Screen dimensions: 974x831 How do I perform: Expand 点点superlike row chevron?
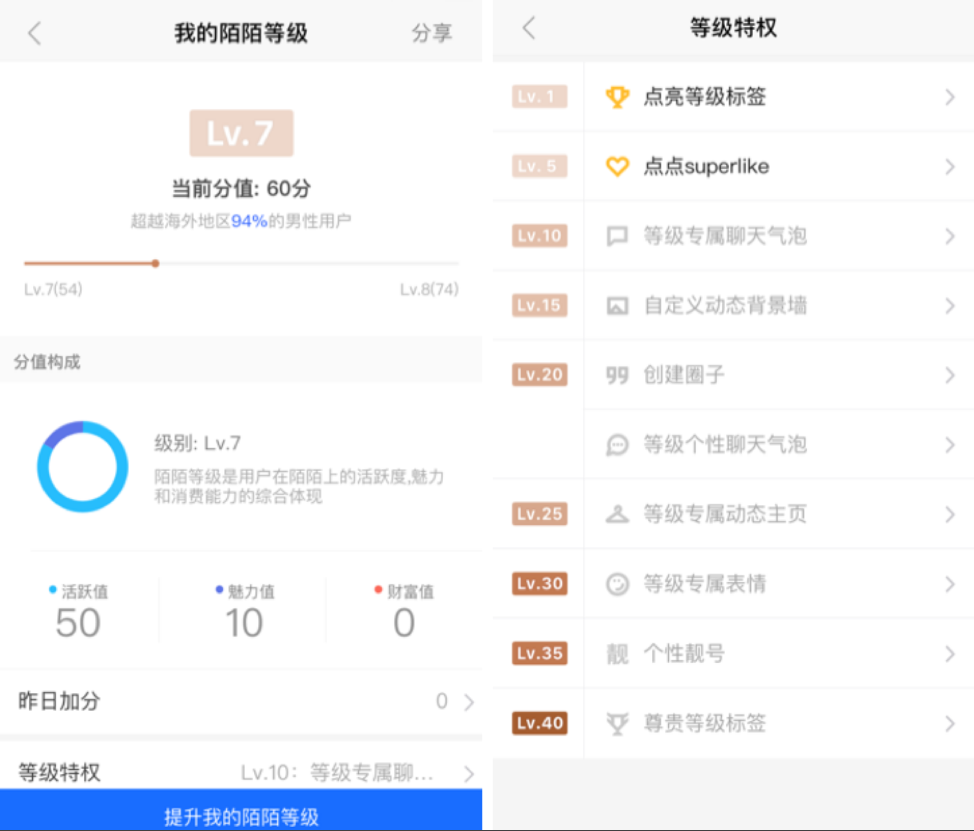point(949,166)
